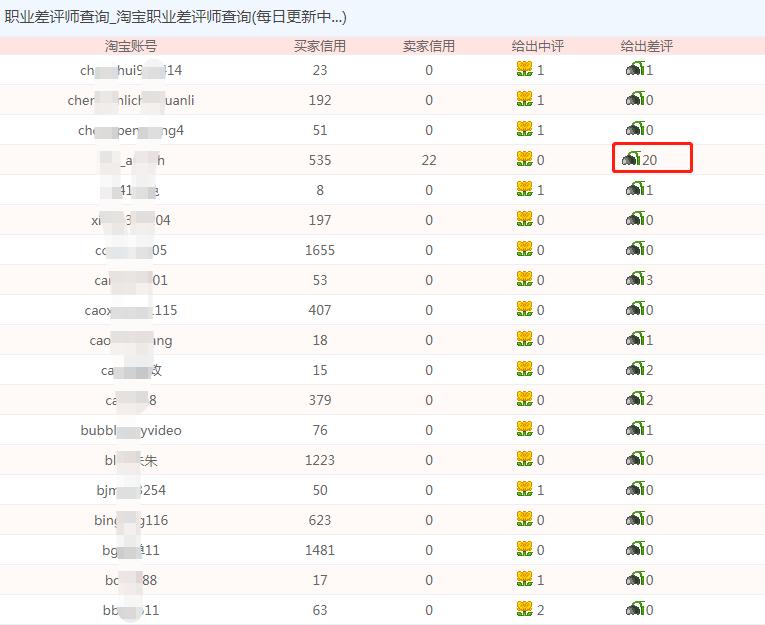Click the wilted flower icon in the 15 row

tap(636, 368)
